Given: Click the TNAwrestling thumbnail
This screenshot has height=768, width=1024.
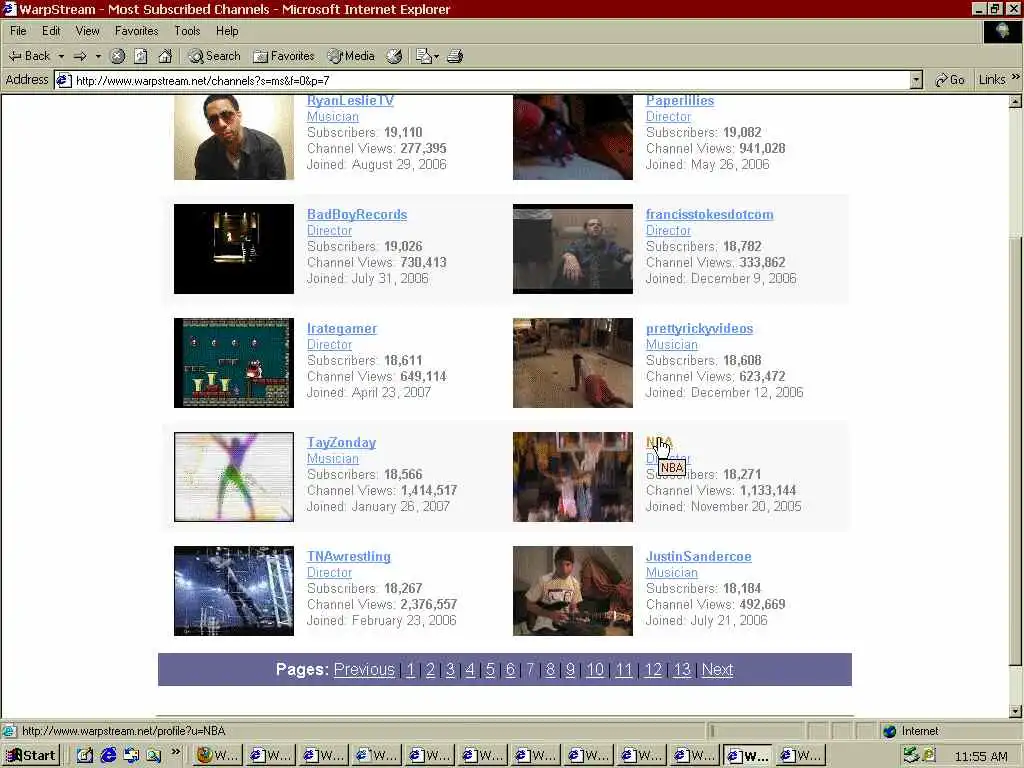Looking at the screenshot, I should [234, 591].
